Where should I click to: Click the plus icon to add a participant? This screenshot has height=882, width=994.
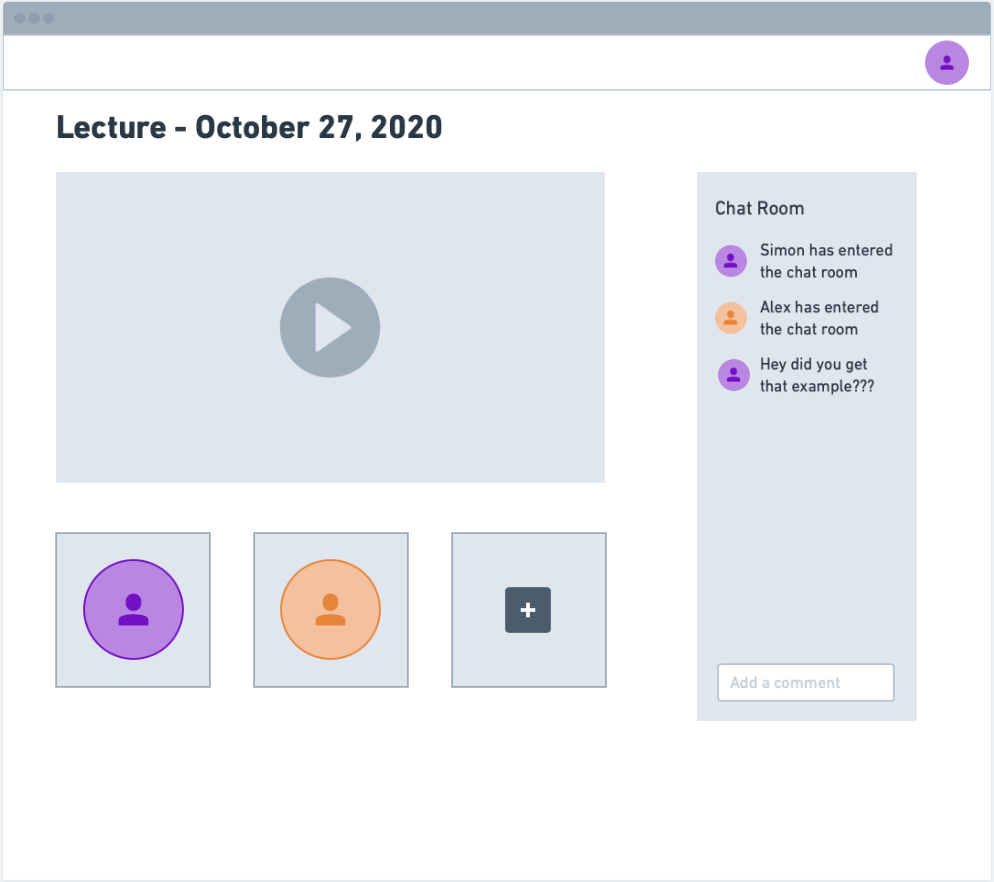[x=528, y=610]
